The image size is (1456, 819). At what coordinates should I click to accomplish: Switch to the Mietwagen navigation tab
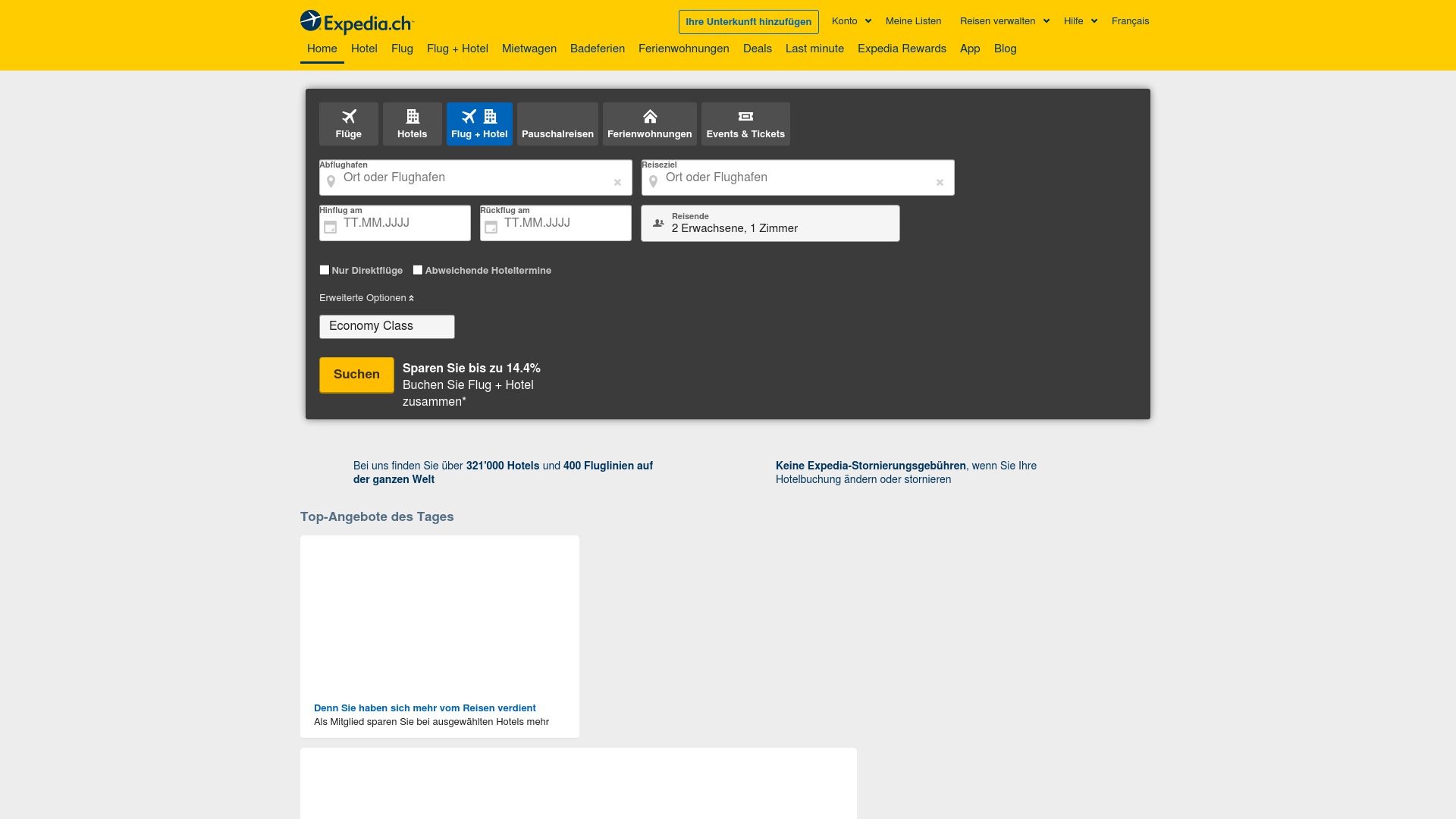point(529,49)
